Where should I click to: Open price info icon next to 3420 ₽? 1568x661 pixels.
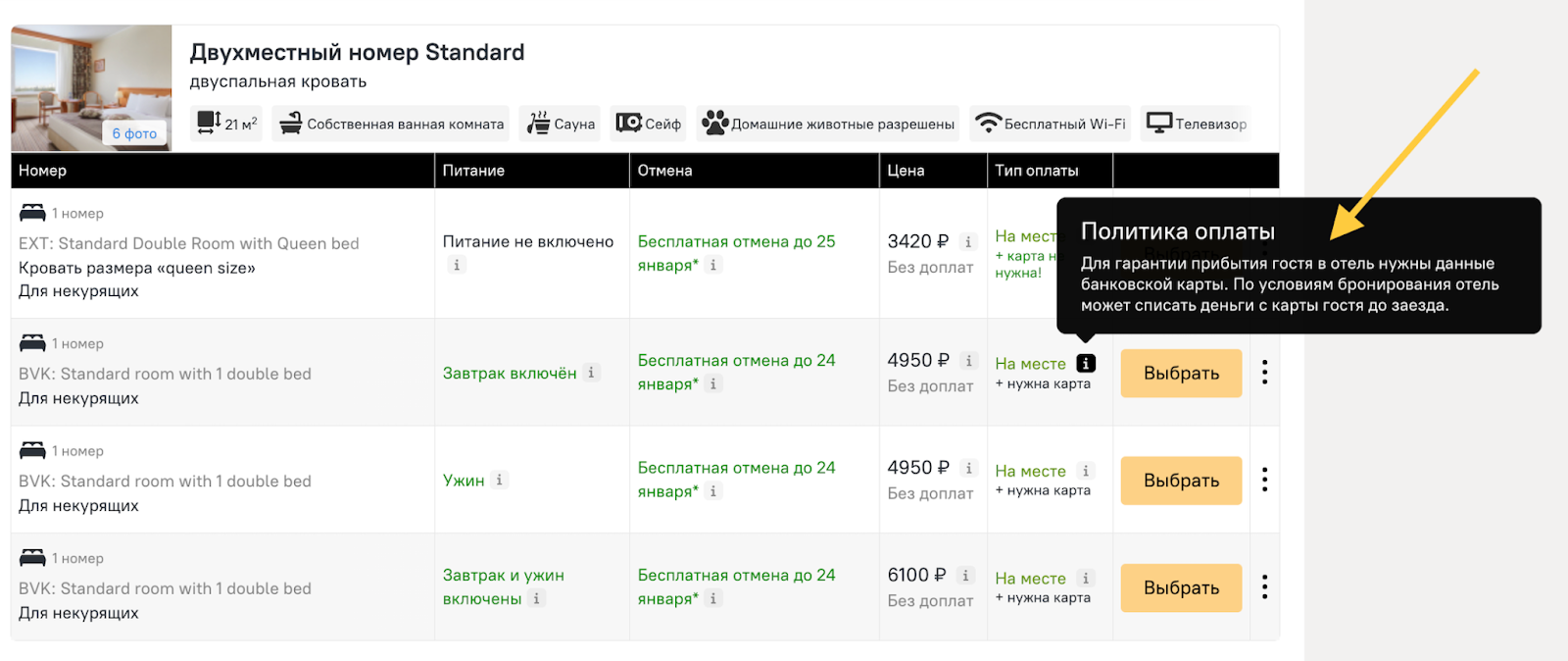pos(968,241)
